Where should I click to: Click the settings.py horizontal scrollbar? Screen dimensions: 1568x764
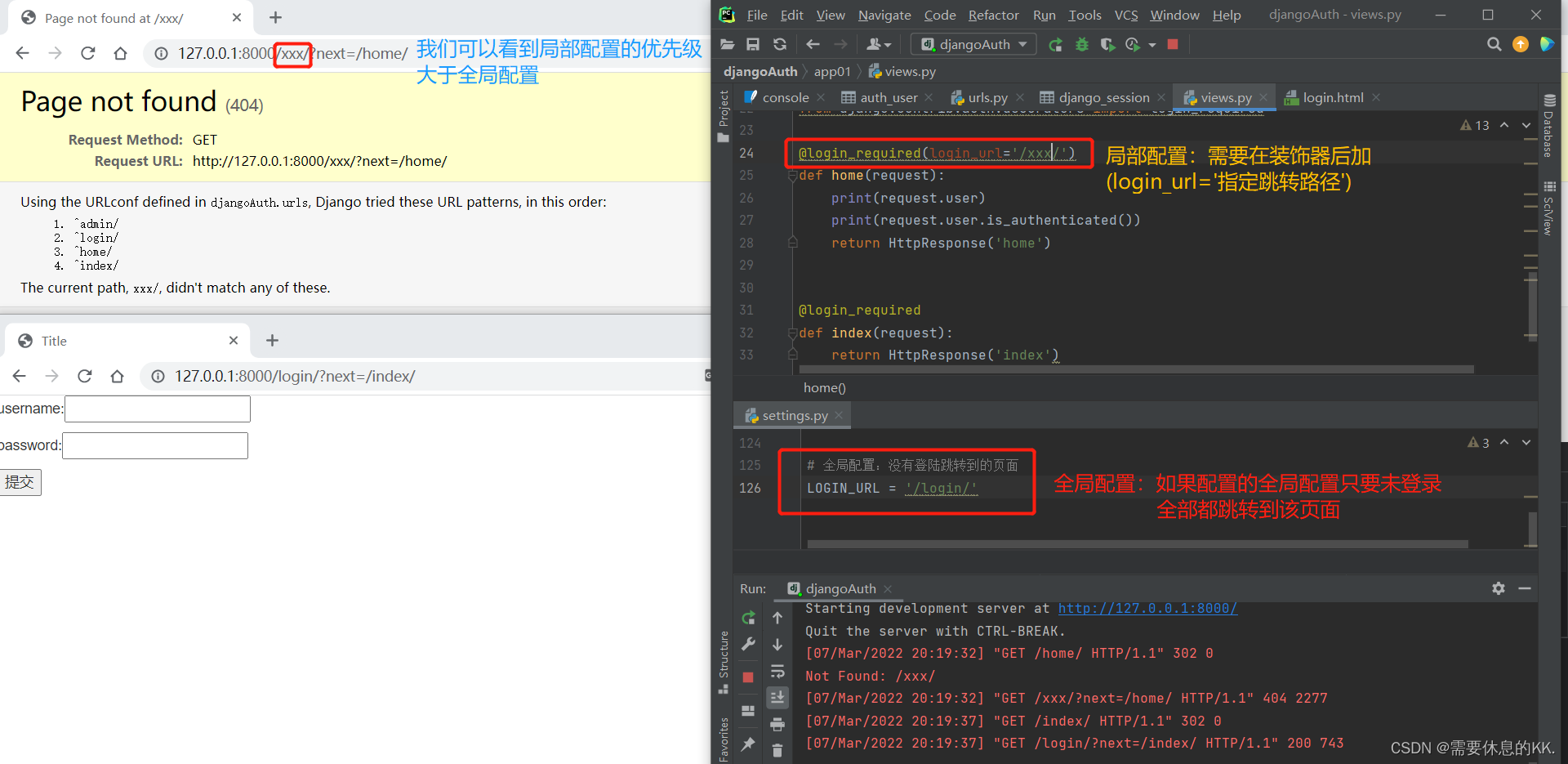pyautogui.click(x=1138, y=543)
